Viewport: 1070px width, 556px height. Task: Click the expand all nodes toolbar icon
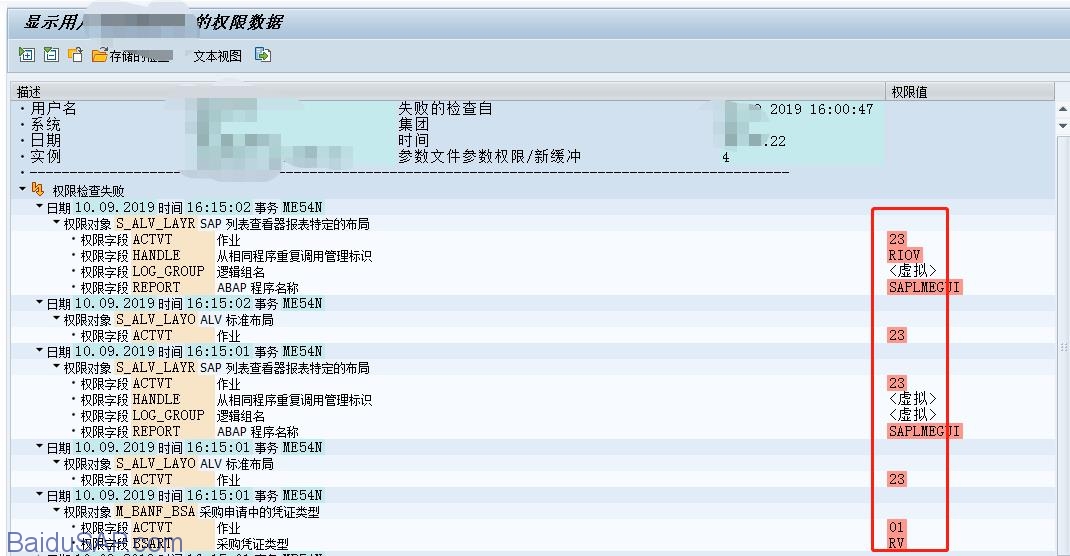pos(27,55)
